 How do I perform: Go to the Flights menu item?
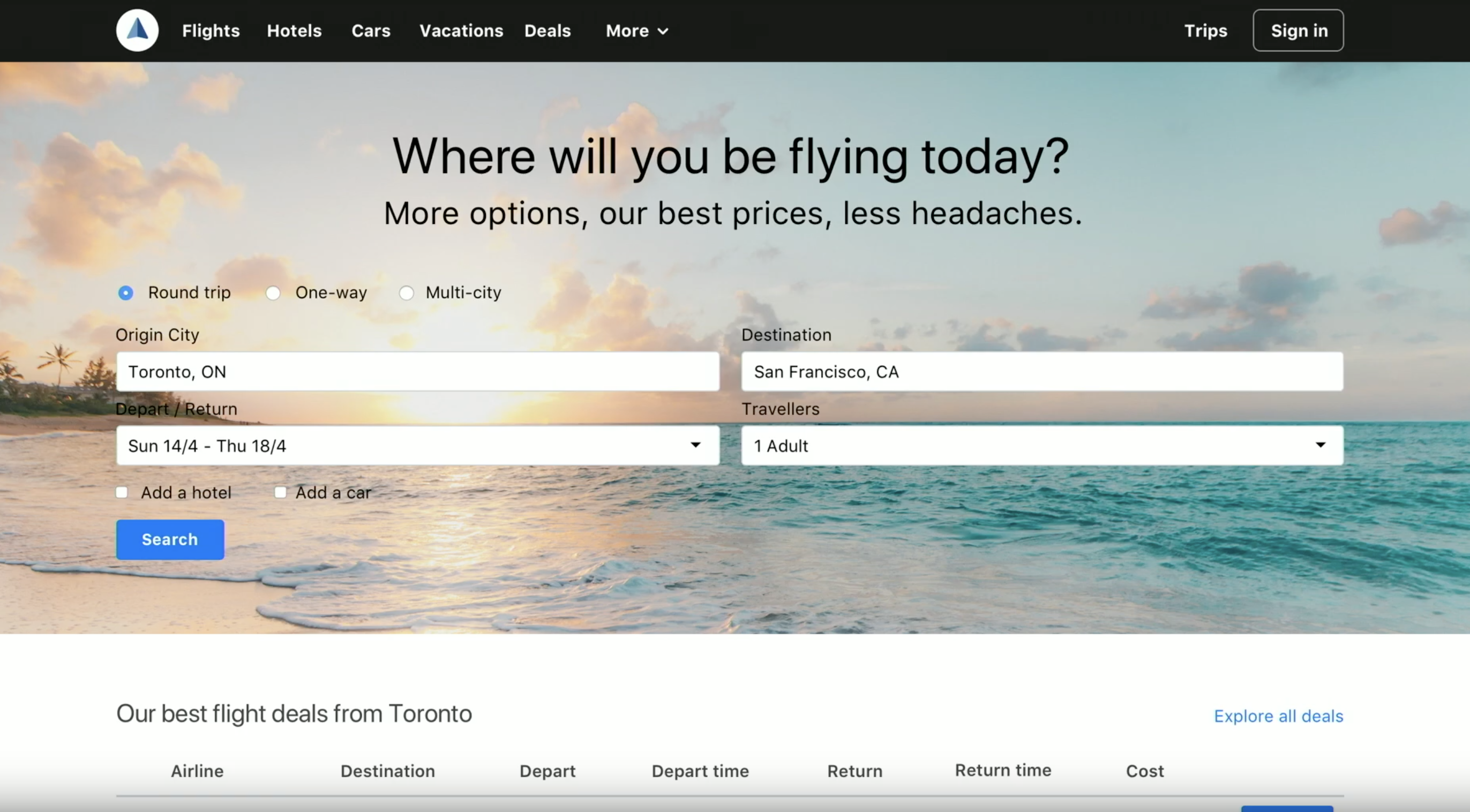[x=211, y=31]
